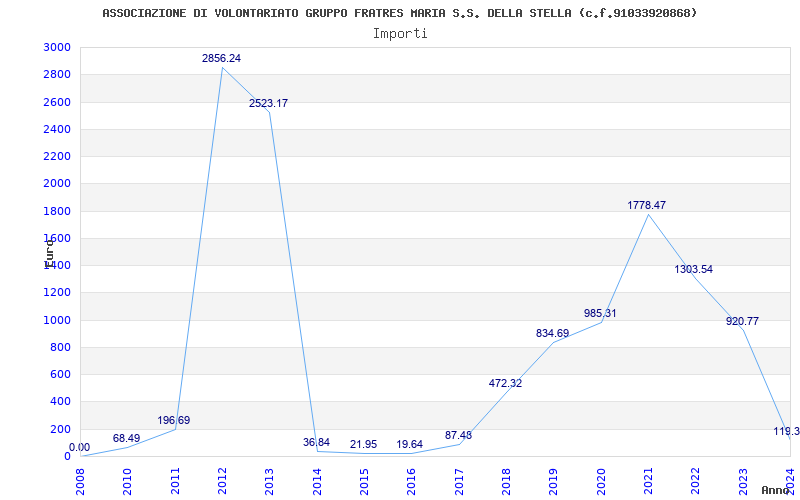The width and height of the screenshot is (800, 500).
Task: Click the 200 y-axis tick label
Action: click(61, 429)
